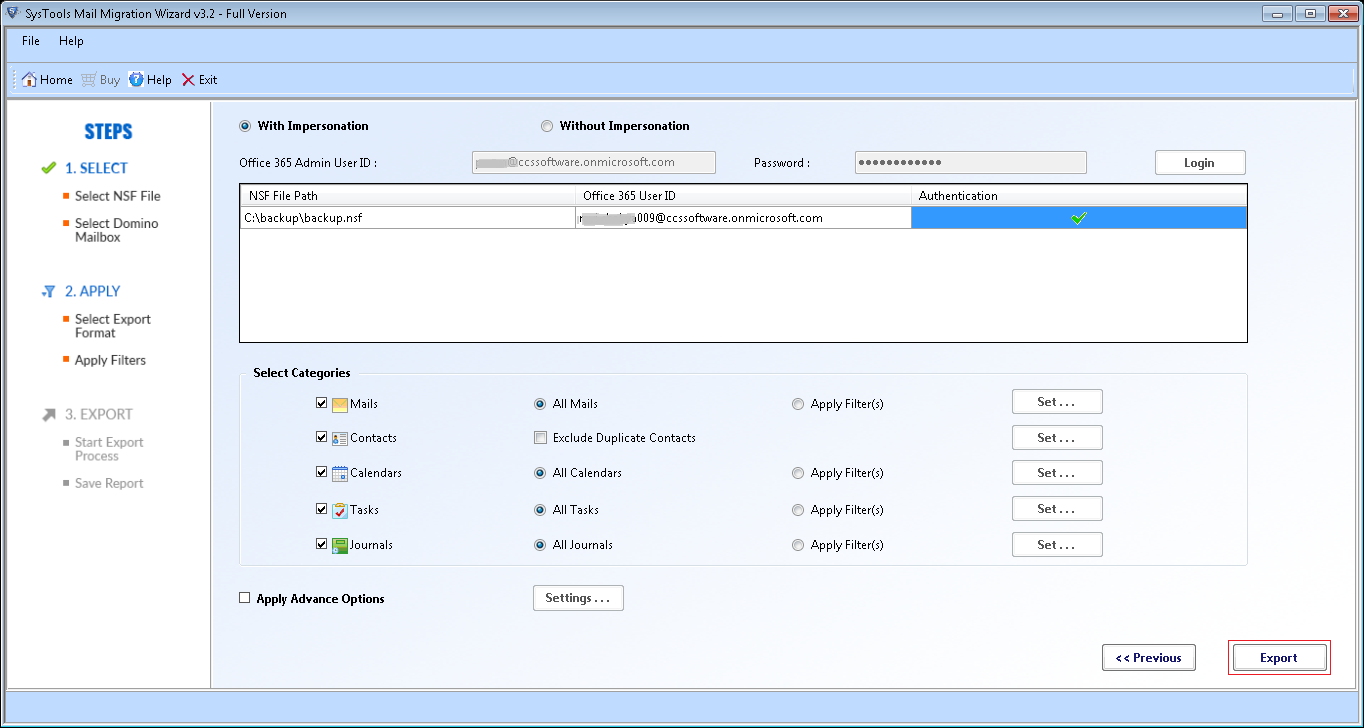The image size is (1364, 728).
Task: Click the Export button
Action: pos(1279,658)
